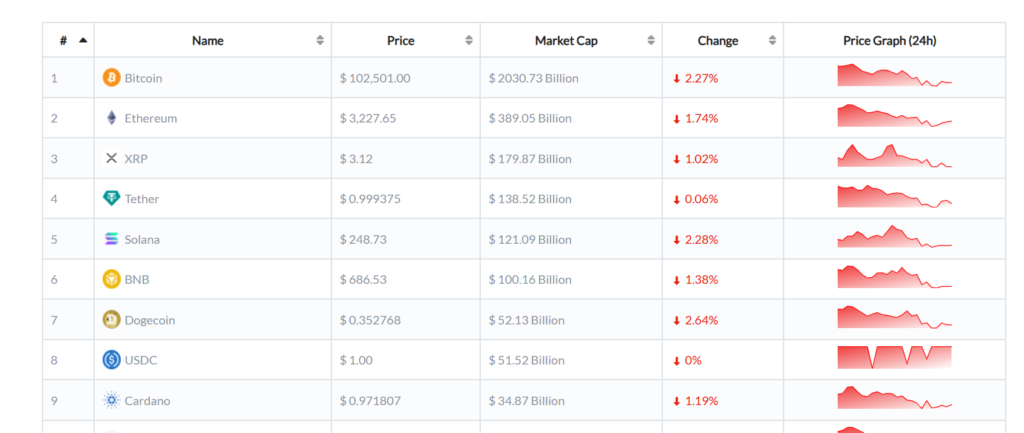The image size is (1024, 433).
Task: Click Dogecoin's red down-arrow change icon
Action: tap(677, 321)
